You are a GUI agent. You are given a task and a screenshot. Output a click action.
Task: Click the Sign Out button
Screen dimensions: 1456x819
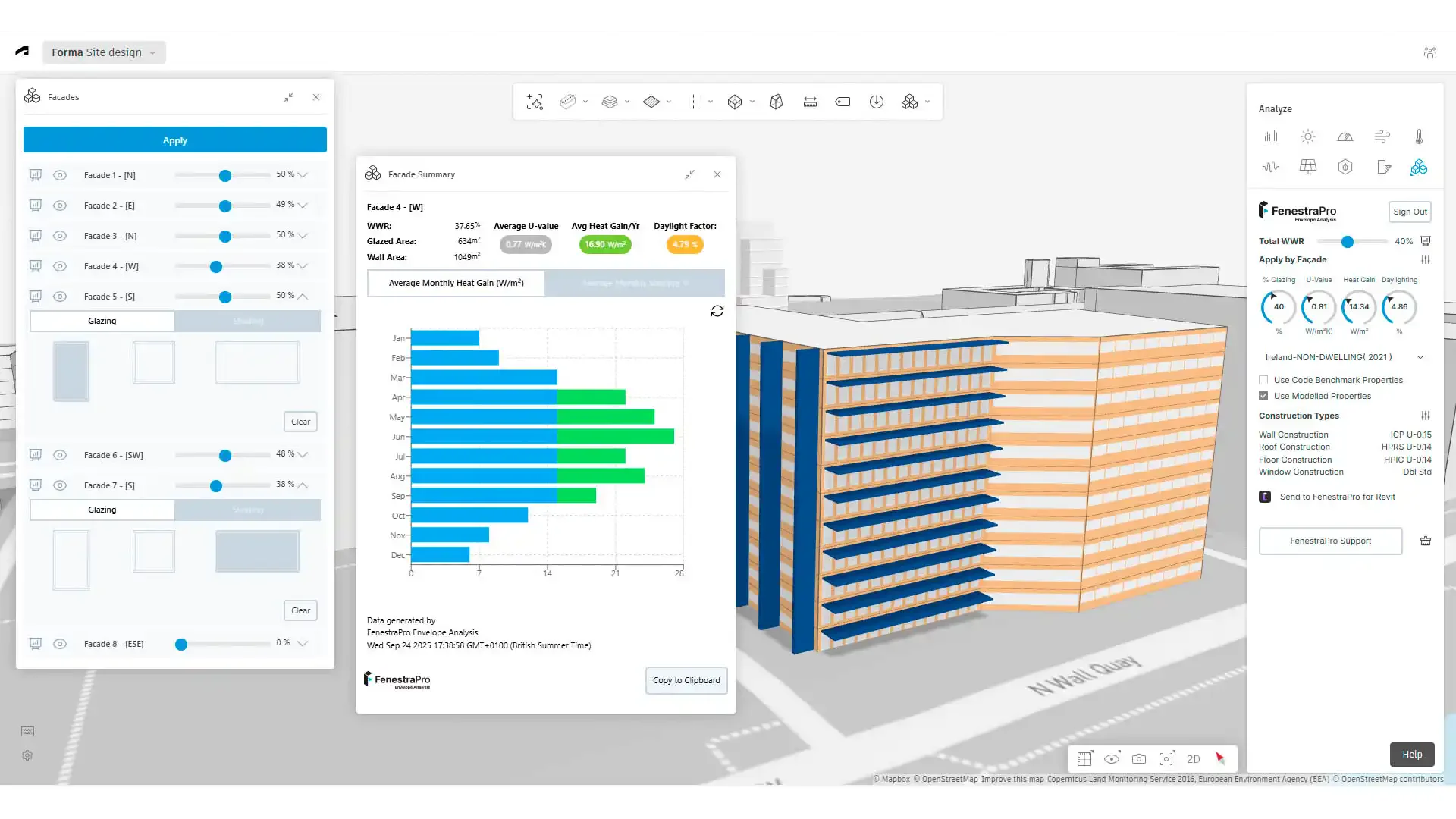click(x=1410, y=212)
